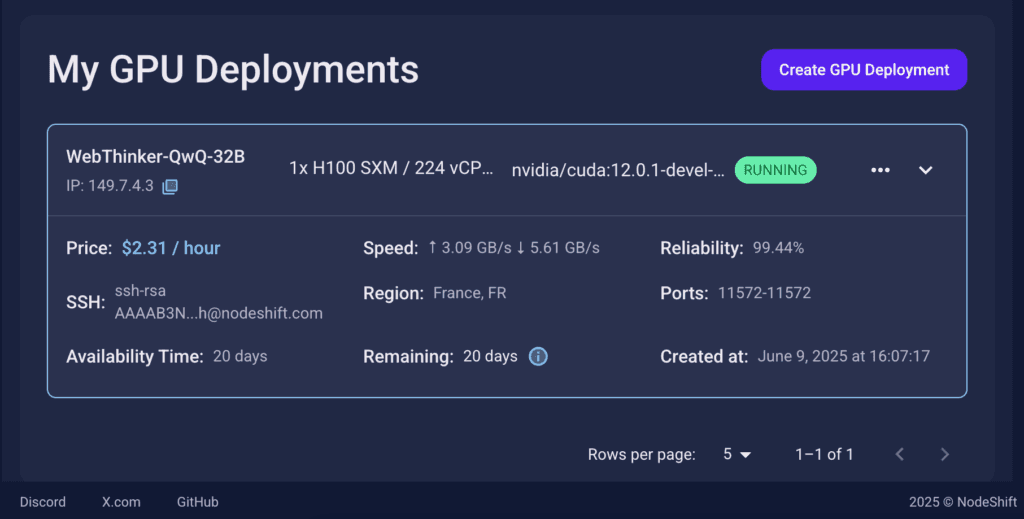Copy the deployment IP address icon

tap(170, 187)
